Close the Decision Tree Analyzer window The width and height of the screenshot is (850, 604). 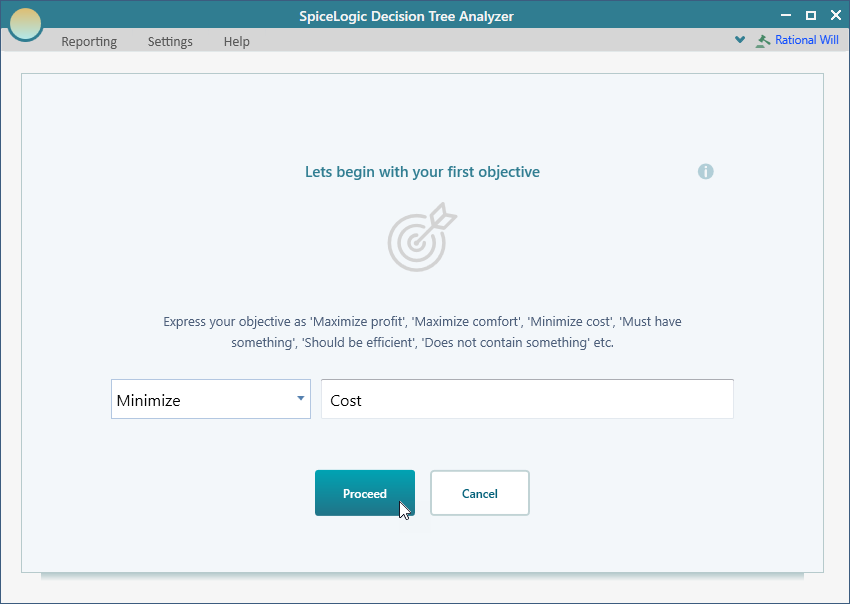835,15
